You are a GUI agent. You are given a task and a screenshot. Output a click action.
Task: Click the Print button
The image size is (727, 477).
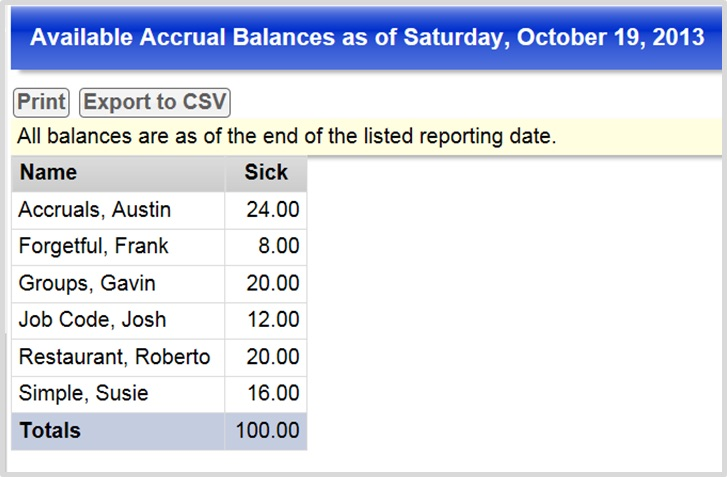click(x=41, y=102)
